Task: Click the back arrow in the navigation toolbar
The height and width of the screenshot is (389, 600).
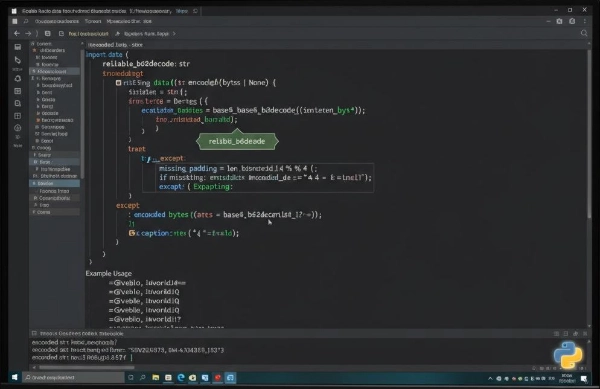Action: pyautogui.click(x=16, y=34)
